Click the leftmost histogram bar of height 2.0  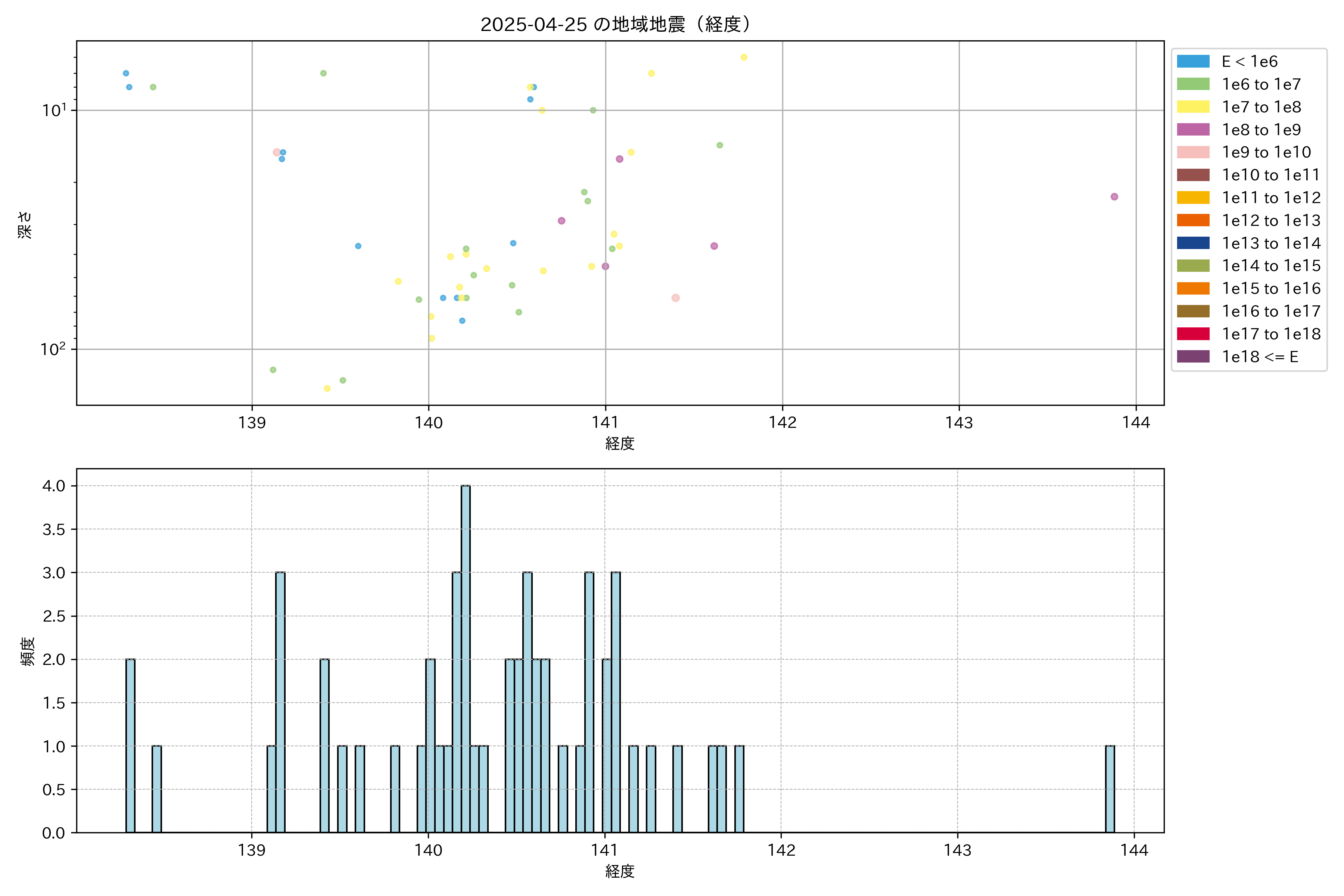(x=130, y=746)
